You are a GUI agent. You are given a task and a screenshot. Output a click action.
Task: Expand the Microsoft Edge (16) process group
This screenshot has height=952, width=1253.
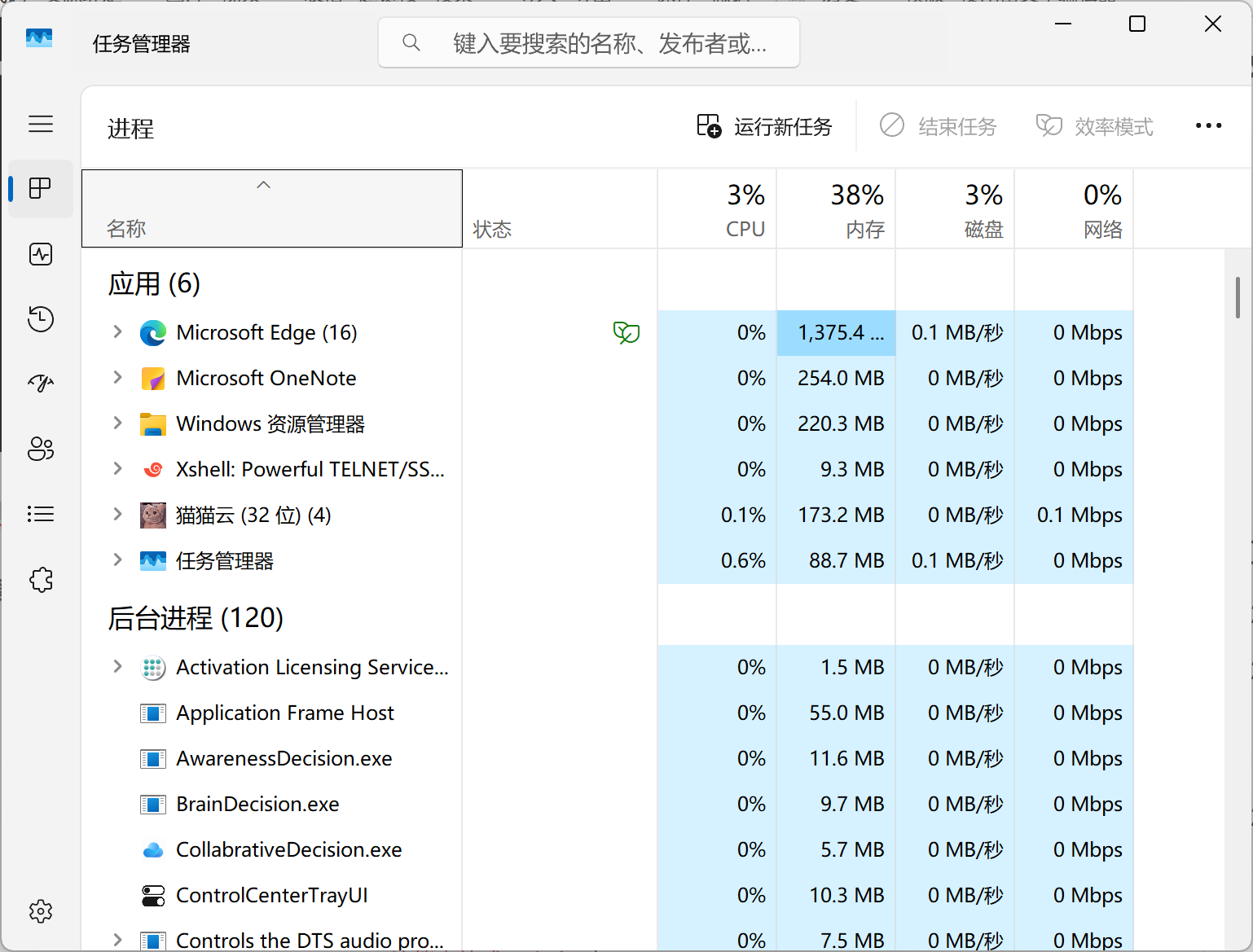[117, 331]
